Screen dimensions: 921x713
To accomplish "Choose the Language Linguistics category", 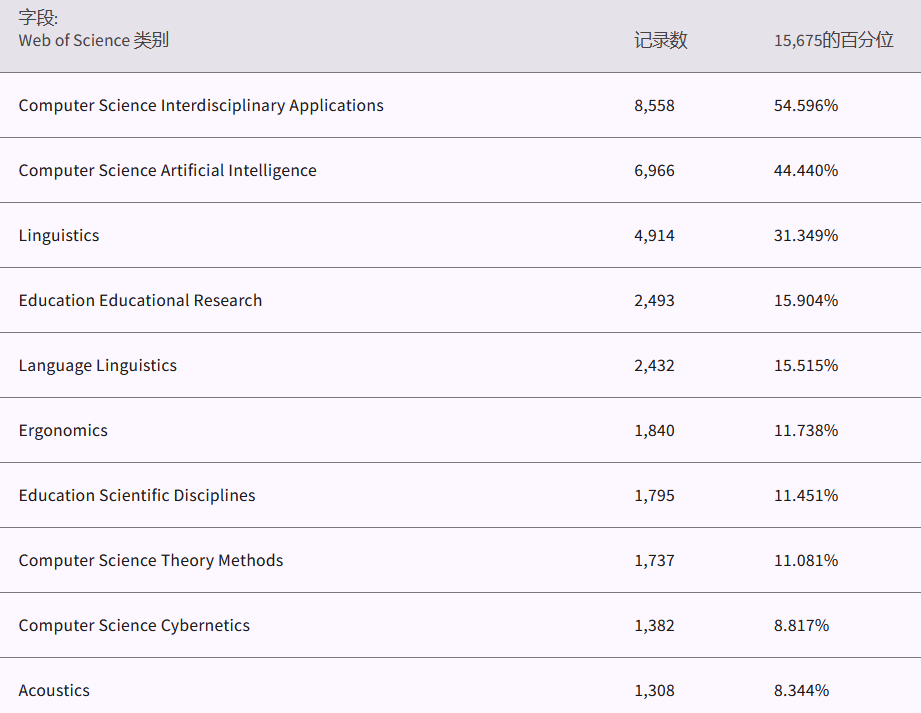I will tap(97, 365).
